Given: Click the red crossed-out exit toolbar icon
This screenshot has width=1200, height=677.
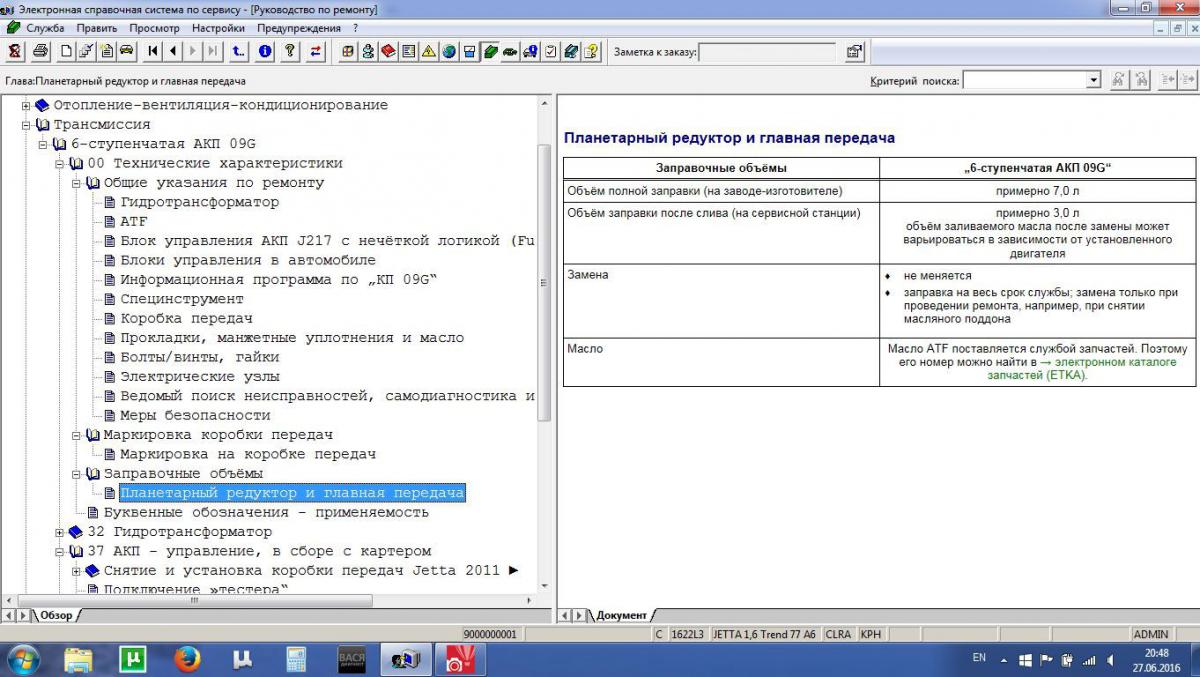Looking at the screenshot, I should coord(15,51).
